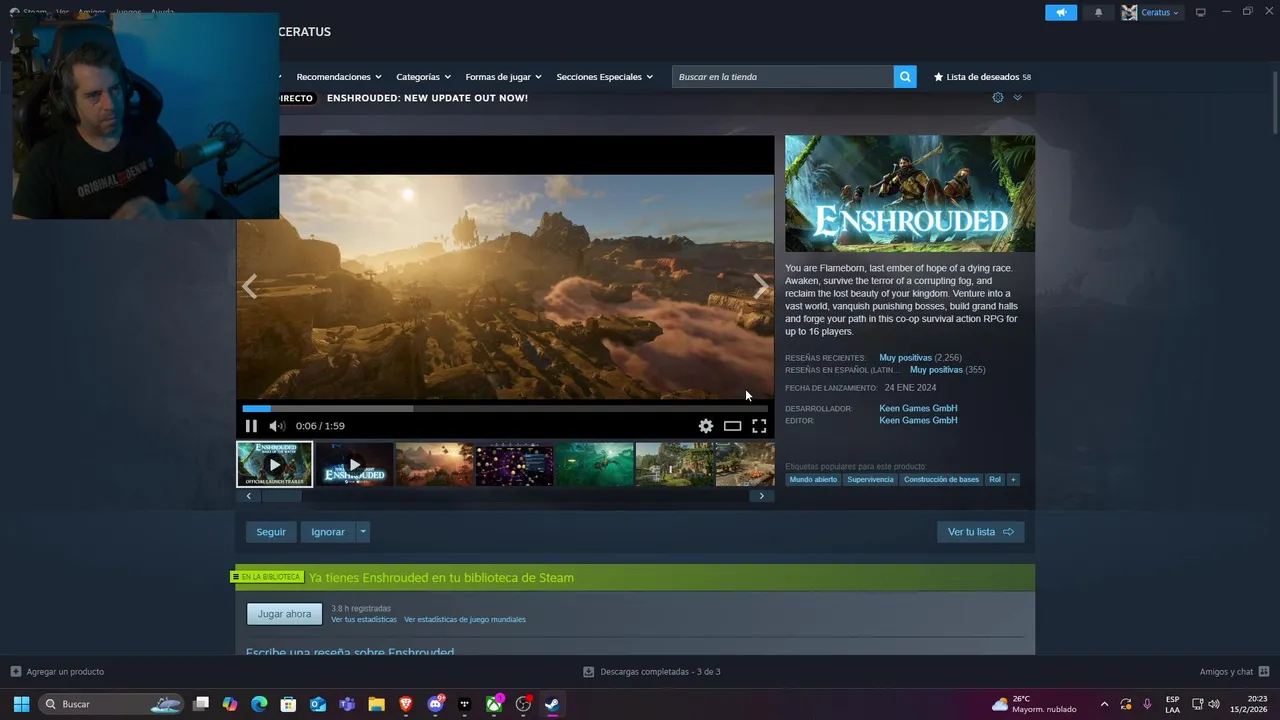The width and height of the screenshot is (1280, 720).
Task: Open the Ceratus account dropdown
Action: [x=1160, y=13]
